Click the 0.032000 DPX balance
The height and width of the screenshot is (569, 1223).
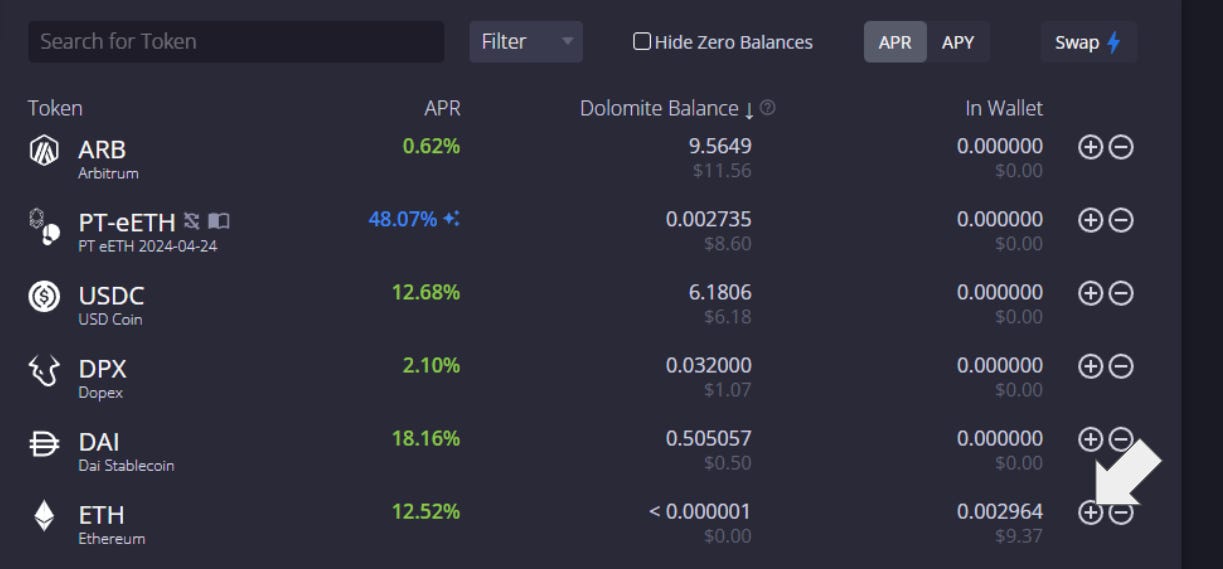coord(709,366)
